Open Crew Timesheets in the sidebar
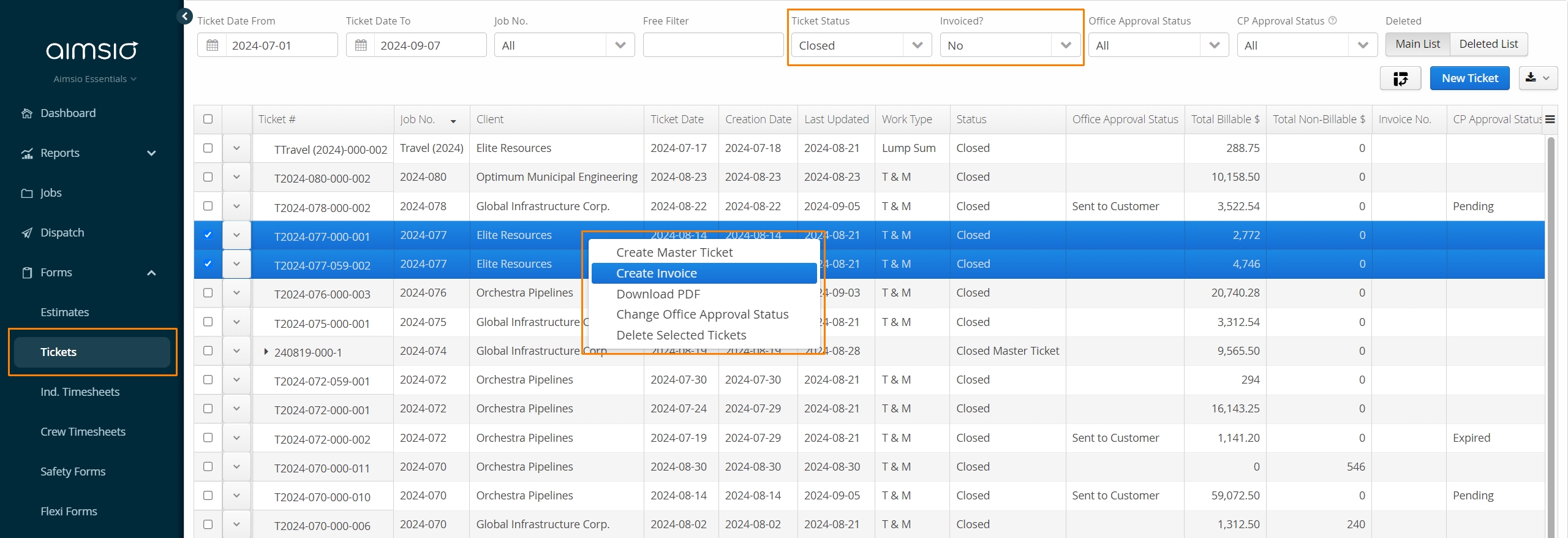The width and height of the screenshot is (1568, 538). 83,432
